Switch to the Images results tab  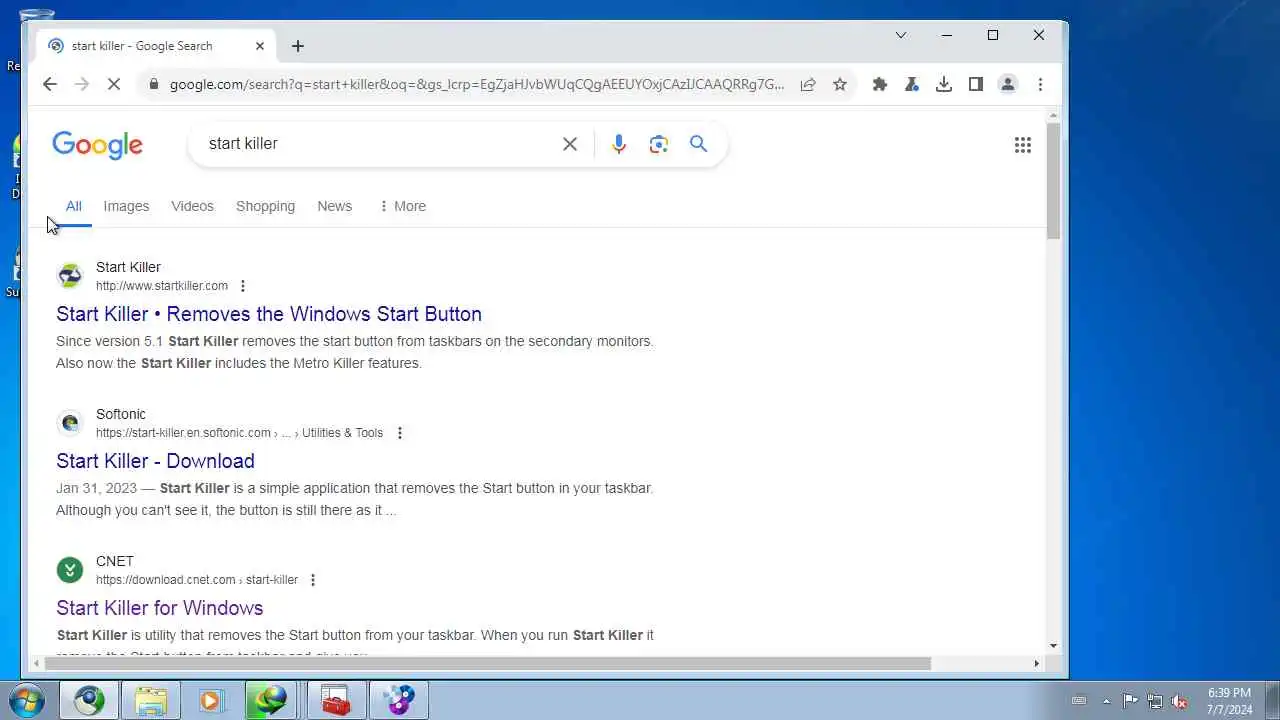(x=126, y=206)
